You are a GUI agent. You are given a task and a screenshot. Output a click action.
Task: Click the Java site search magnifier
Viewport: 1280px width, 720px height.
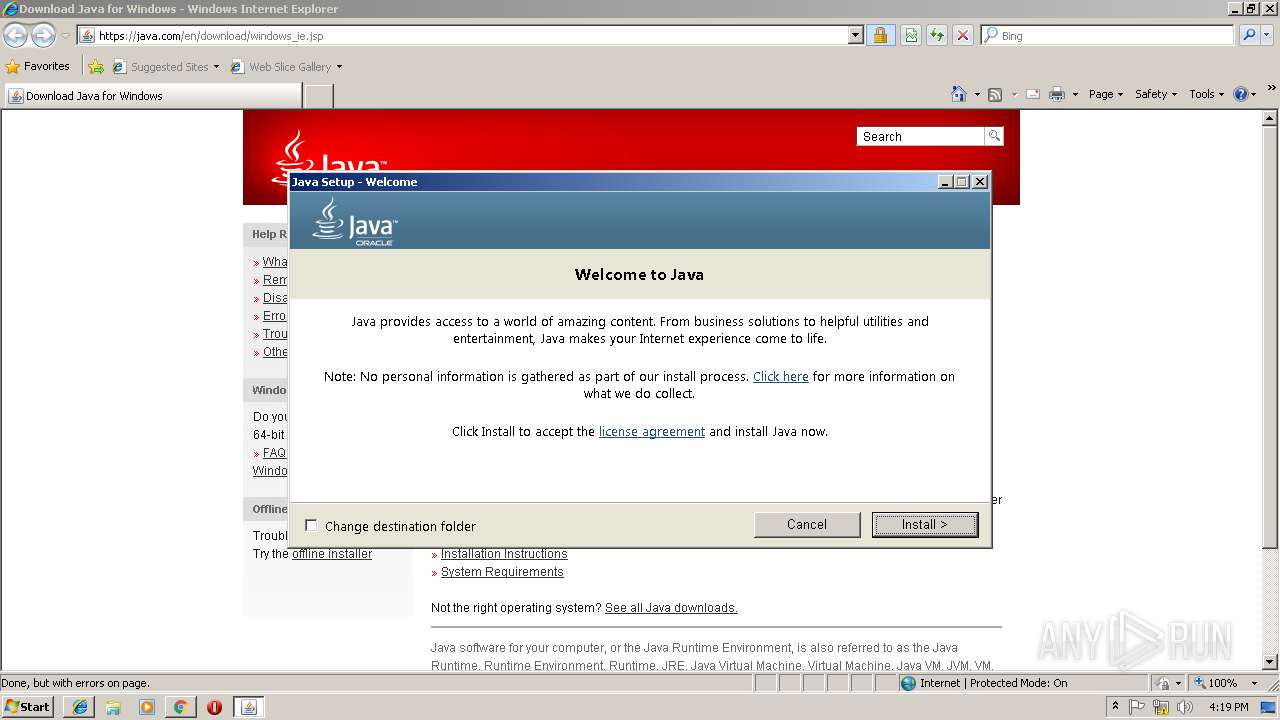994,136
